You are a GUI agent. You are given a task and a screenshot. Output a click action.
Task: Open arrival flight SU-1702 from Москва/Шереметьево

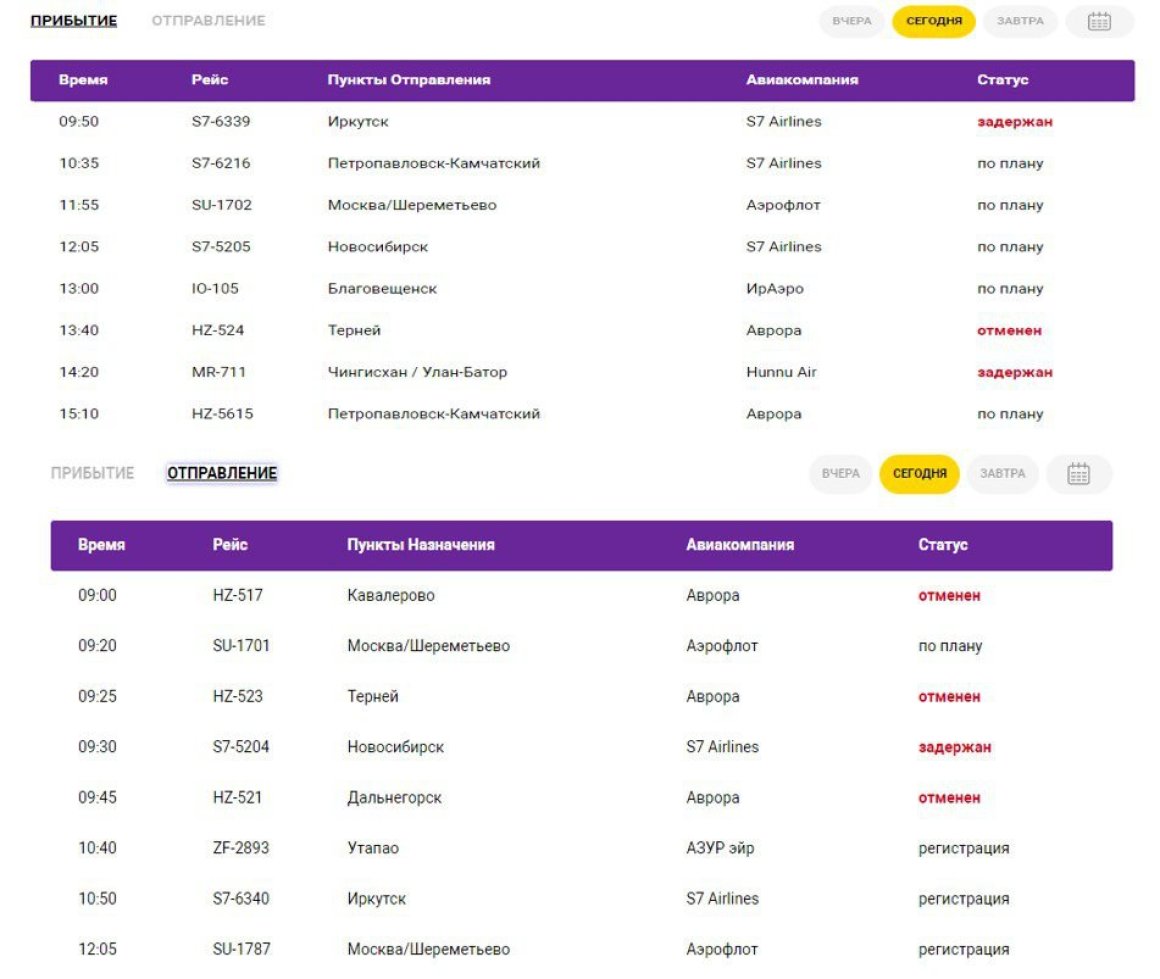pyautogui.click(x=582, y=205)
